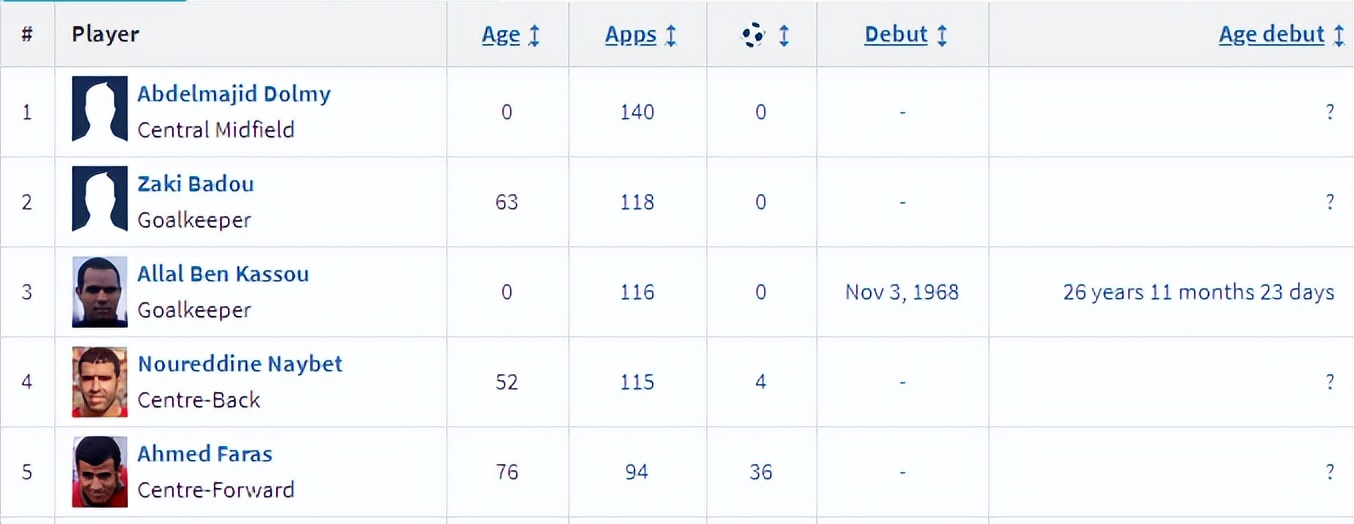This screenshot has height=524, width=1354.
Task: View Ahmed Faras's player page link
Action: pyautogui.click(x=205, y=454)
